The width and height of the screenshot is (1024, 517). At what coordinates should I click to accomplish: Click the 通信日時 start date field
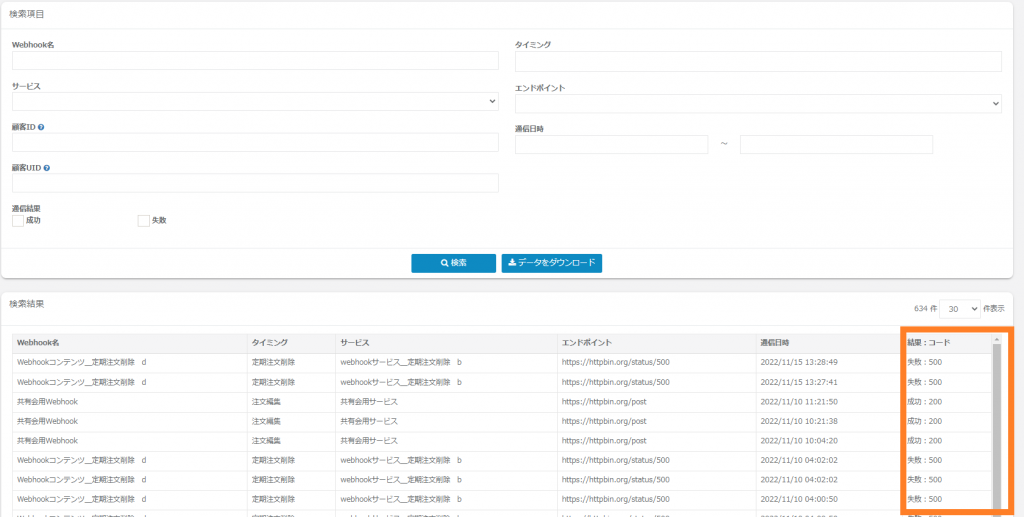pyautogui.click(x=611, y=144)
